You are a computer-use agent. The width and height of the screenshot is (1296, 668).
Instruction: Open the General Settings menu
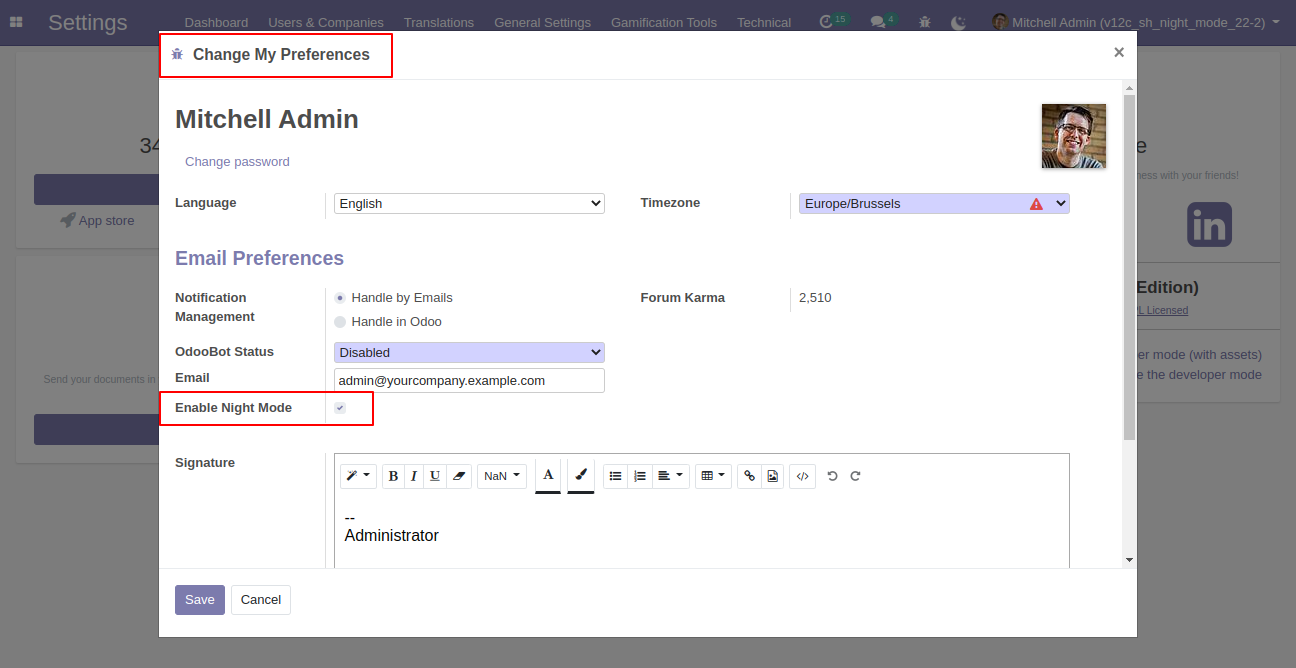click(x=542, y=22)
